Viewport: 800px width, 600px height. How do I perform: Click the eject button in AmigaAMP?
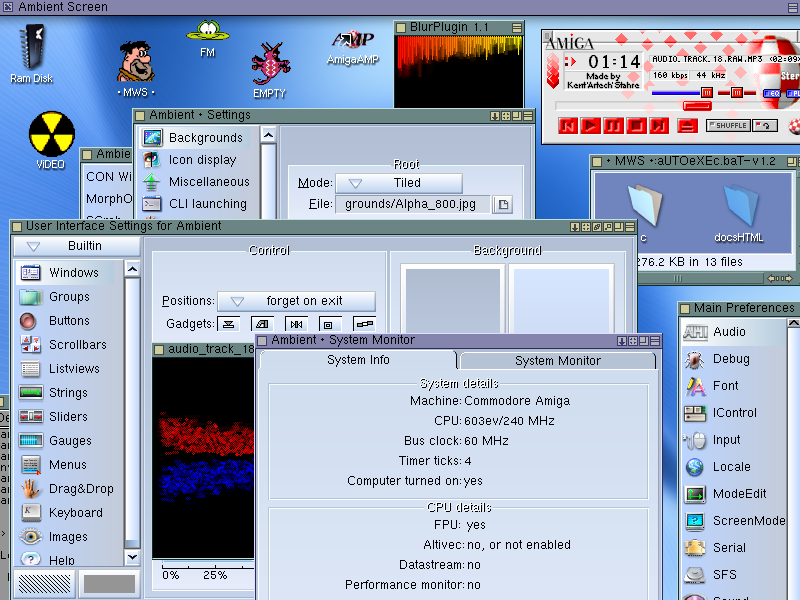(x=687, y=126)
